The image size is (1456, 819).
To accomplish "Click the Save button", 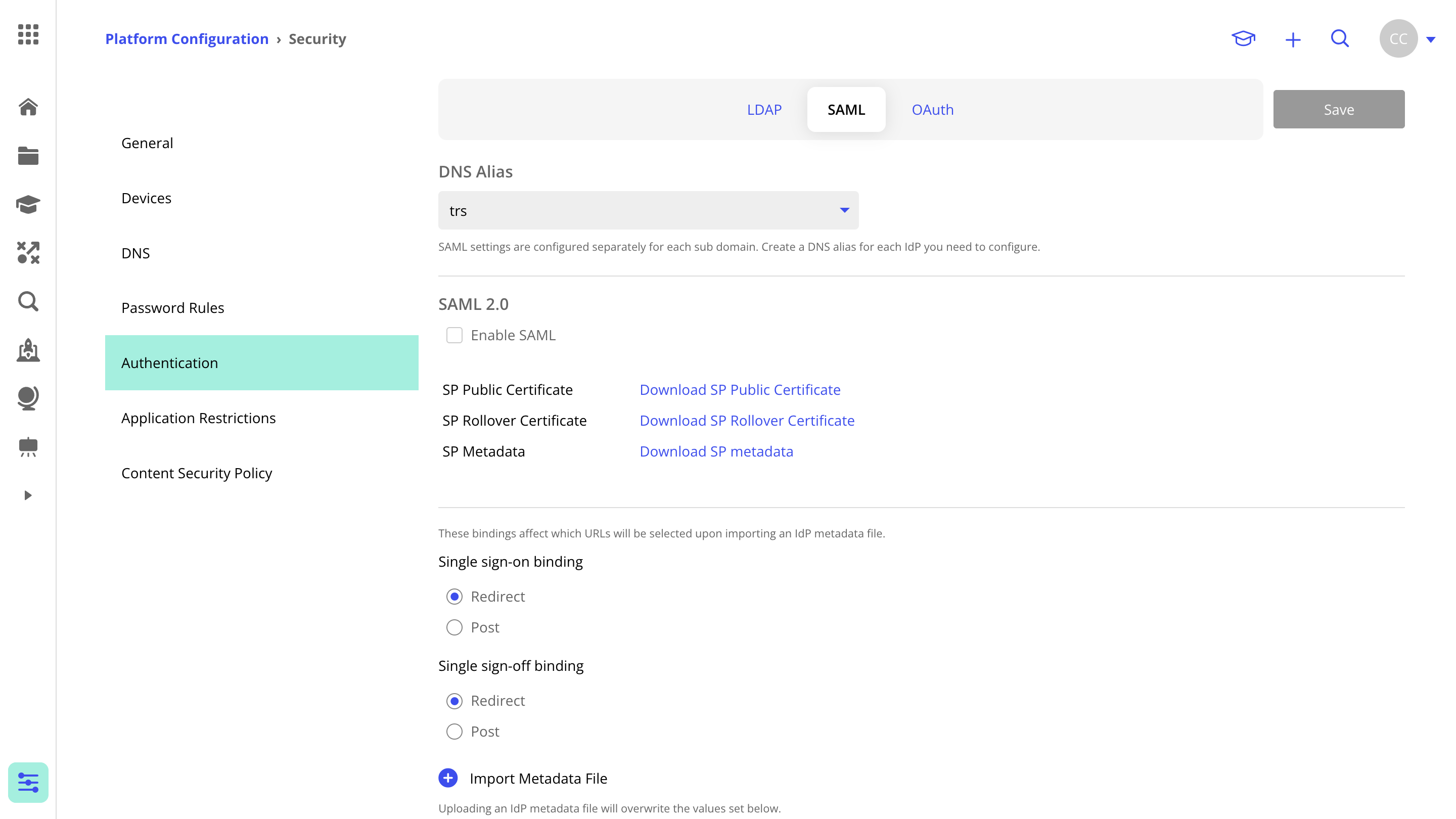I will coord(1338,109).
